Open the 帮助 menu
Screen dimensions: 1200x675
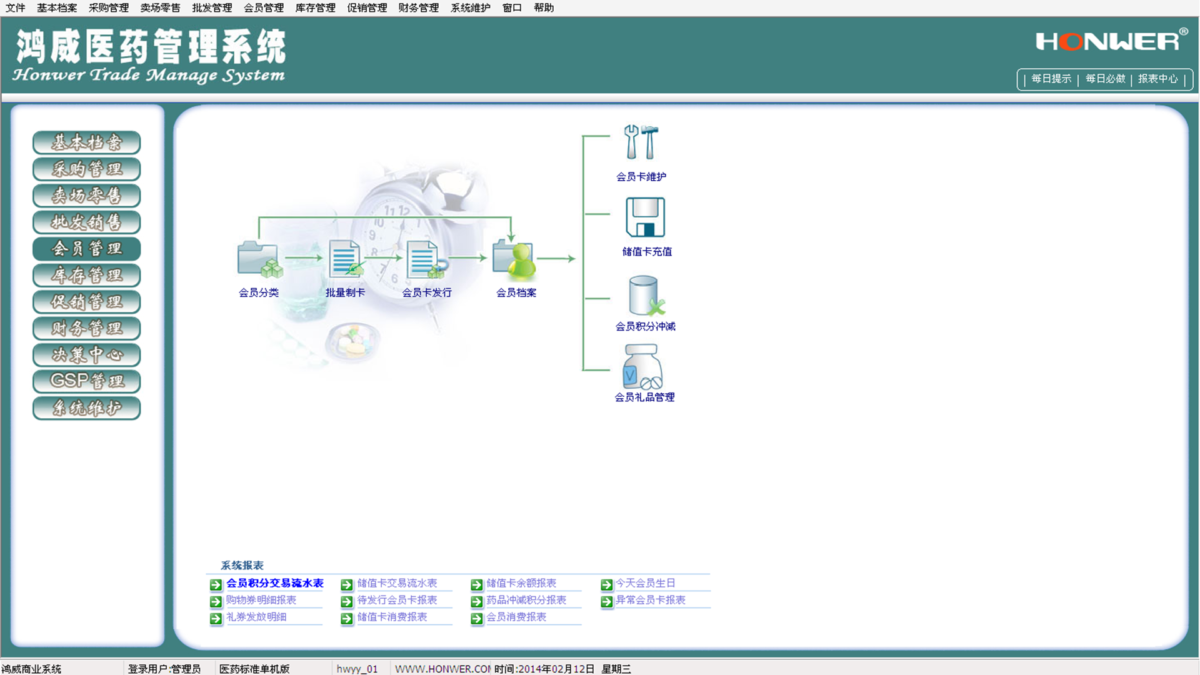(544, 8)
